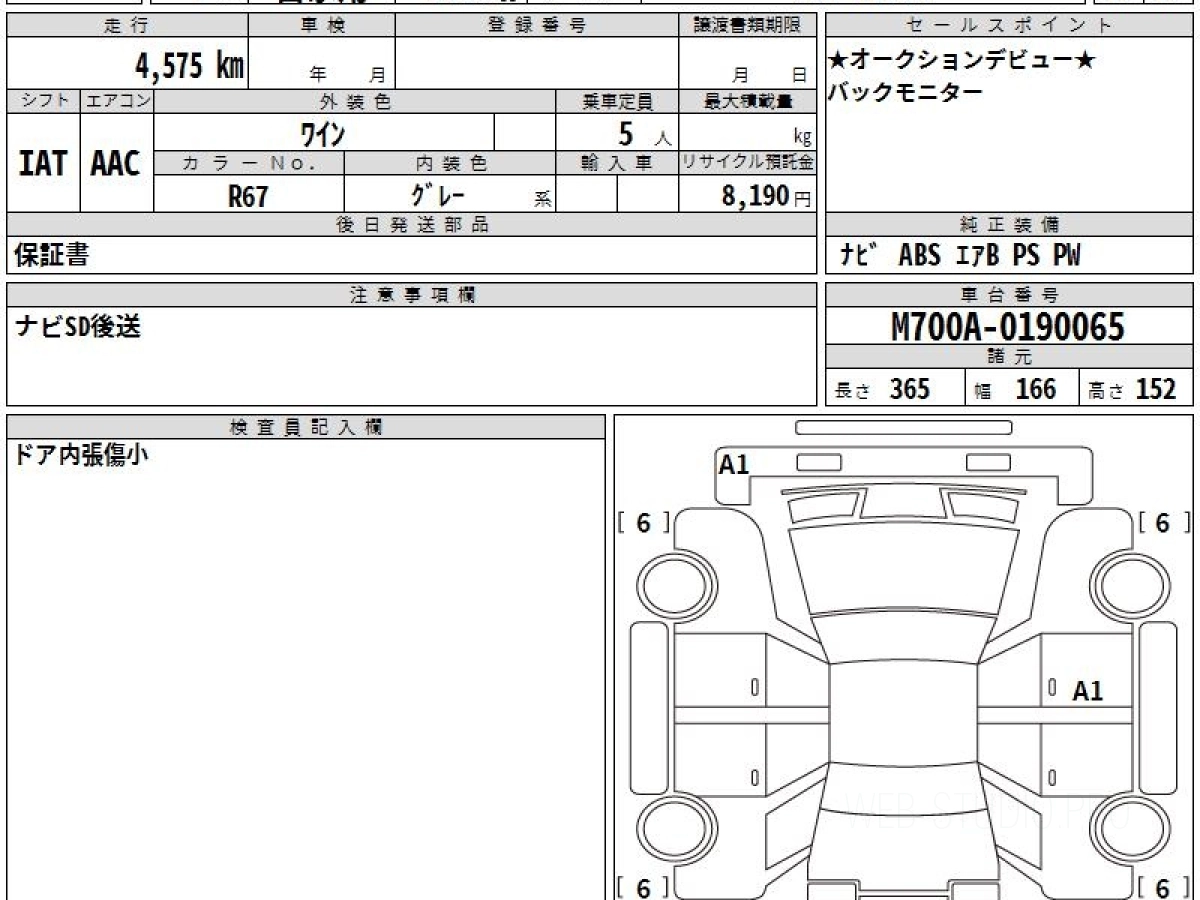Image resolution: width=1200 pixels, height=900 pixels.
Task: Click the 後日発送部品 section header
Action: click(412, 225)
